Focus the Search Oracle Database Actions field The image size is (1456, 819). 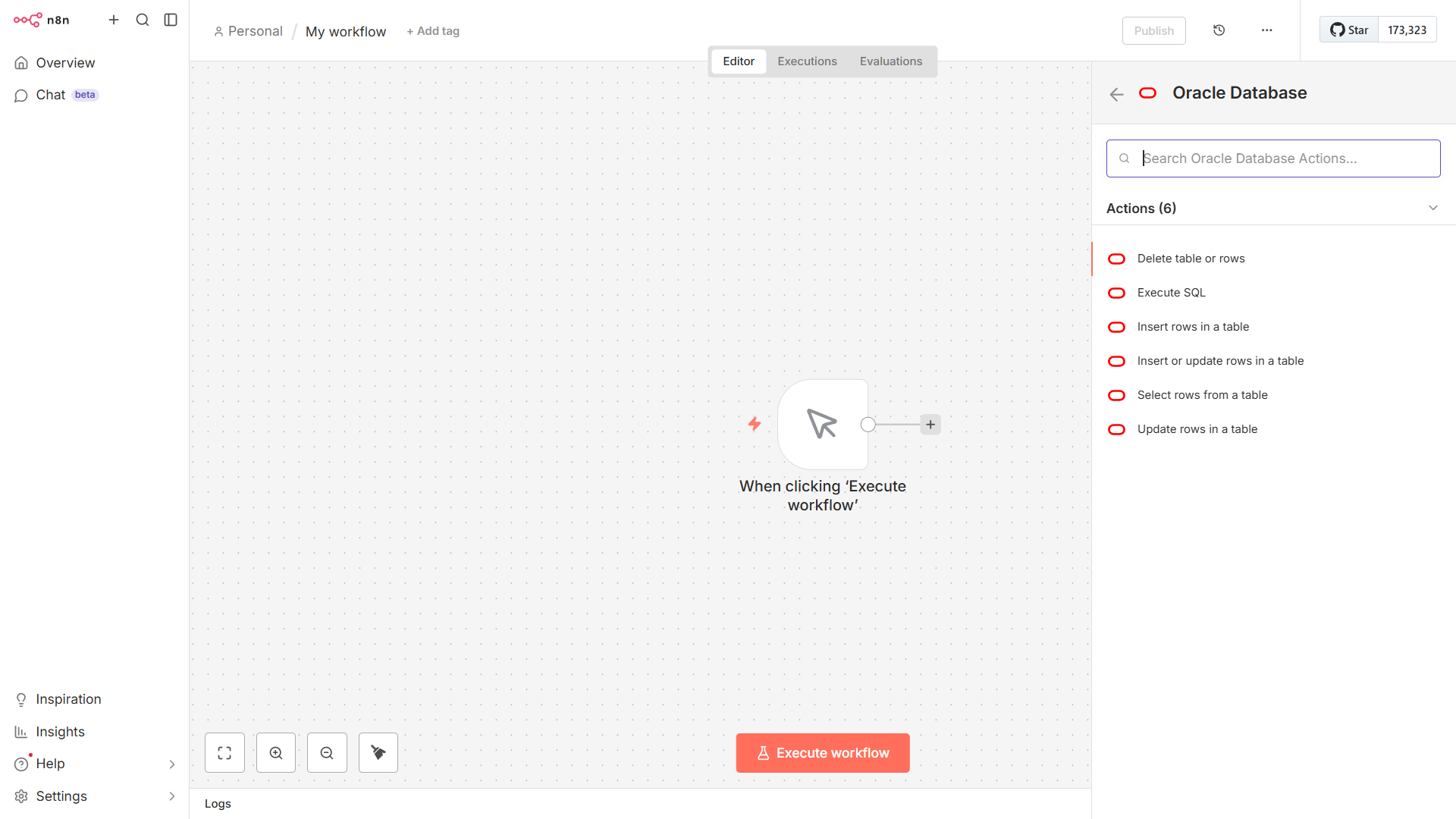1282,158
